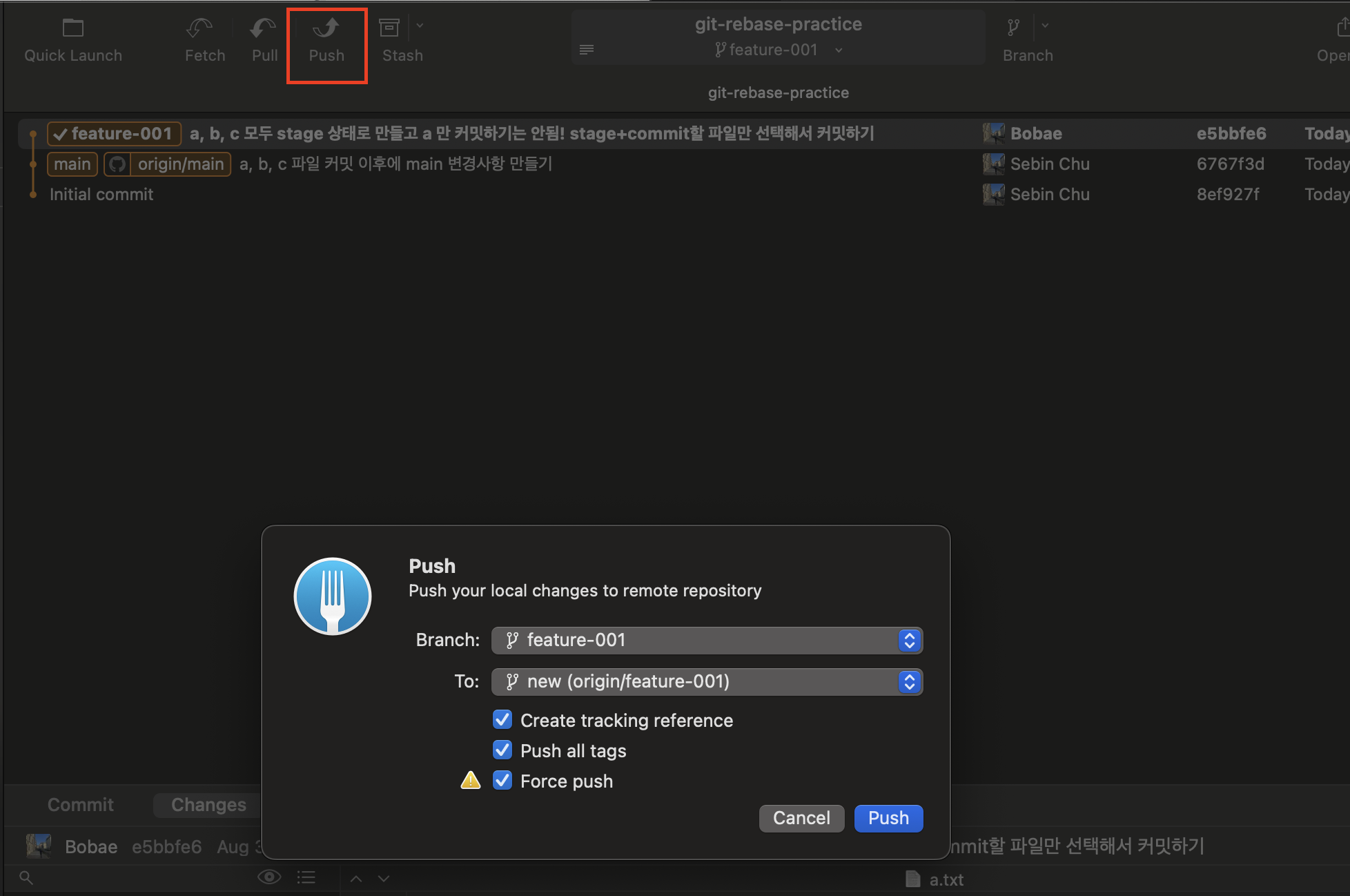Uncheck Create tracking reference
This screenshot has width=1350, height=896.
[502, 720]
